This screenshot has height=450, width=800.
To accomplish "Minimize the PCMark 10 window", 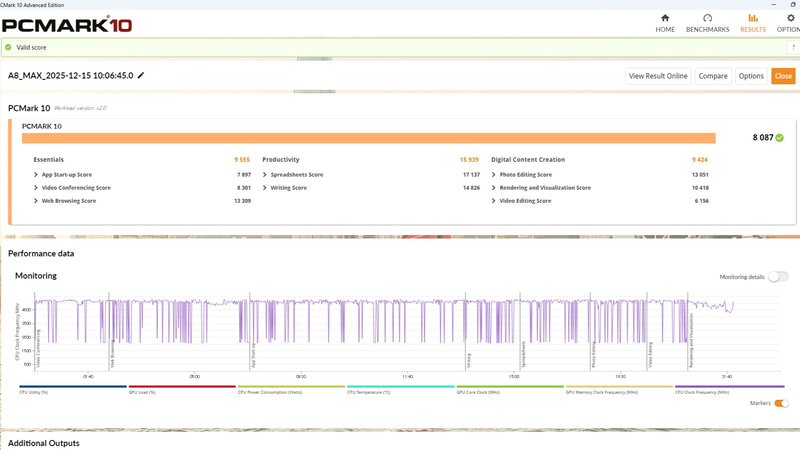I will click(x=774, y=4).
